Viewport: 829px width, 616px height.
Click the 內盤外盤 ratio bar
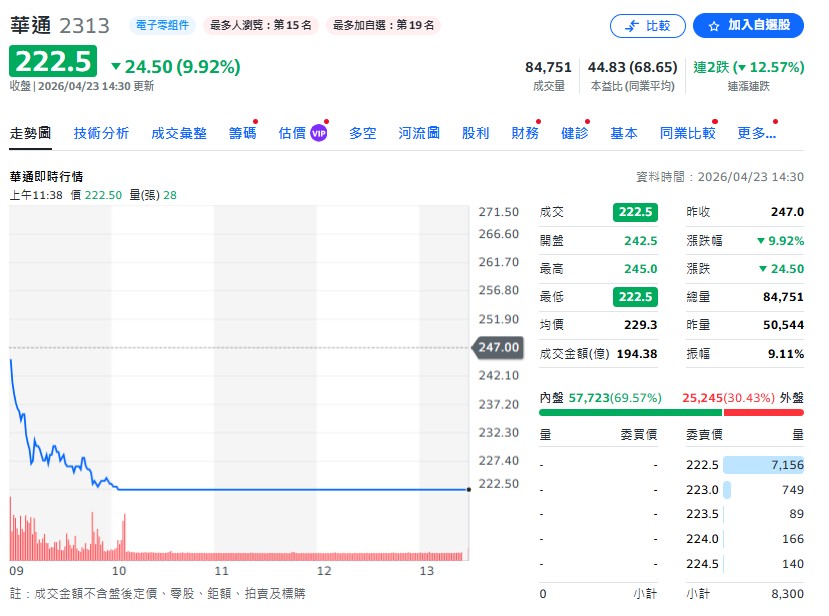point(671,412)
